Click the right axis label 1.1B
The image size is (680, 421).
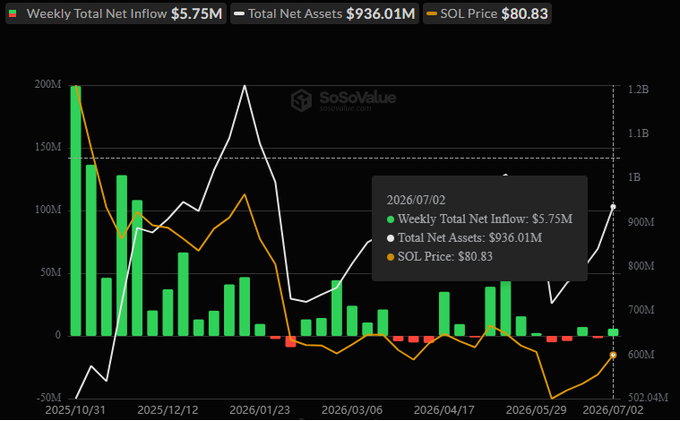pos(638,134)
